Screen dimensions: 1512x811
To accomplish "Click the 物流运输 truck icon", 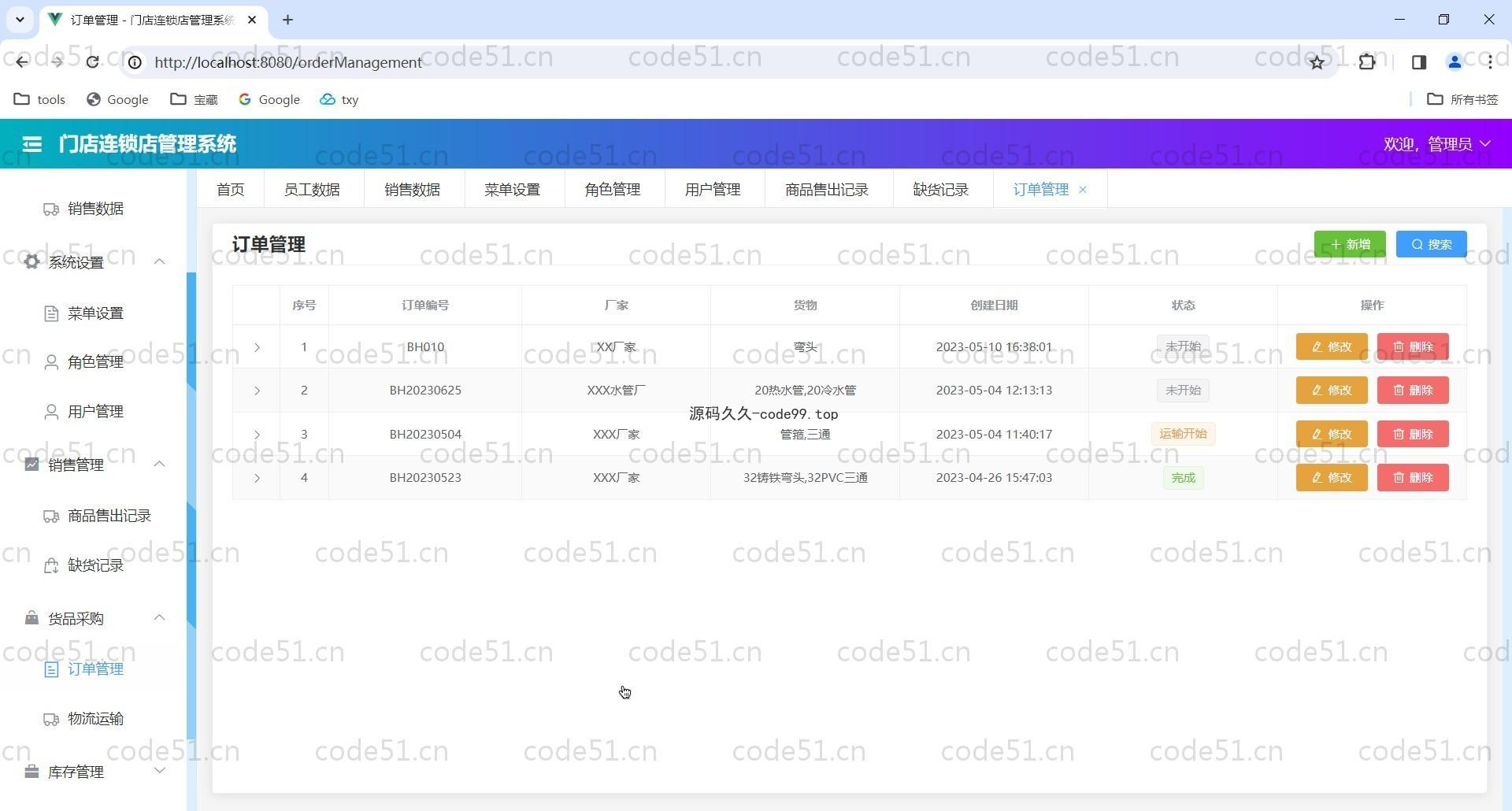I will 51,720.
